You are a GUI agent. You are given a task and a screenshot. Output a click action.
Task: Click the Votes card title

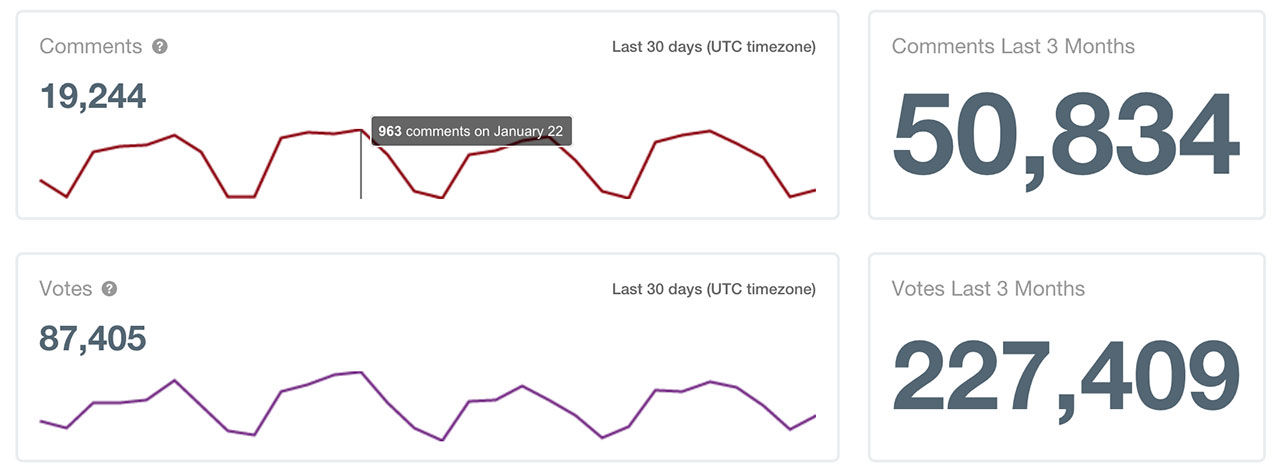[x=66, y=289]
